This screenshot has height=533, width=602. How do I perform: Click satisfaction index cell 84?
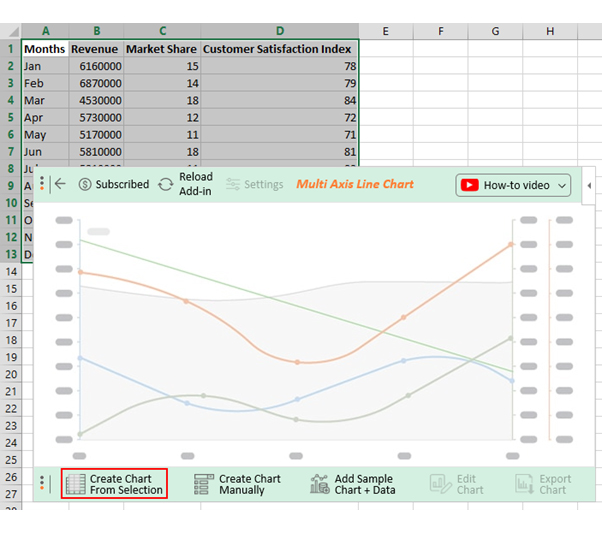click(279, 100)
